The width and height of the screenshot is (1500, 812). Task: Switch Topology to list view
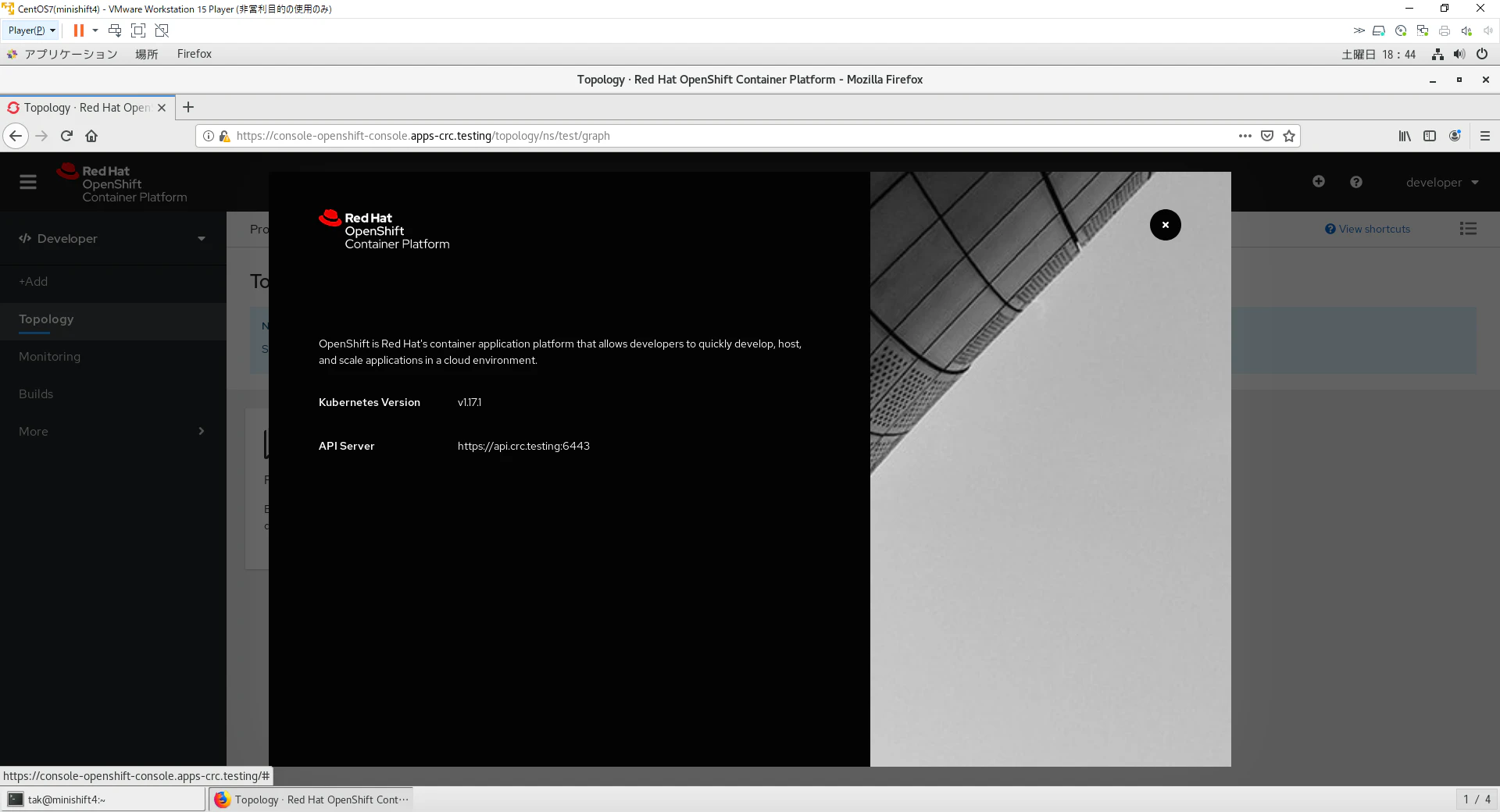(1468, 229)
